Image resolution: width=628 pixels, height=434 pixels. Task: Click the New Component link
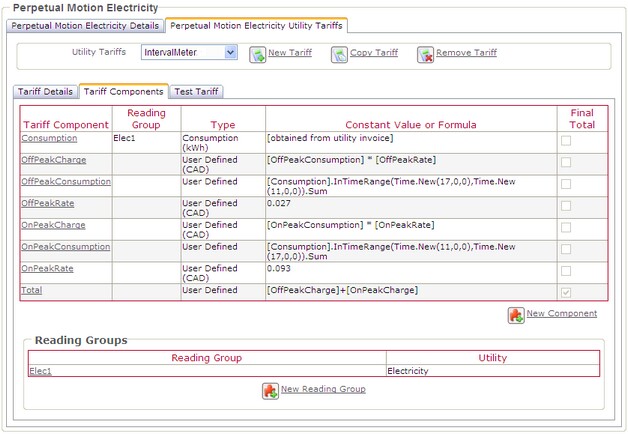pyautogui.click(x=562, y=313)
